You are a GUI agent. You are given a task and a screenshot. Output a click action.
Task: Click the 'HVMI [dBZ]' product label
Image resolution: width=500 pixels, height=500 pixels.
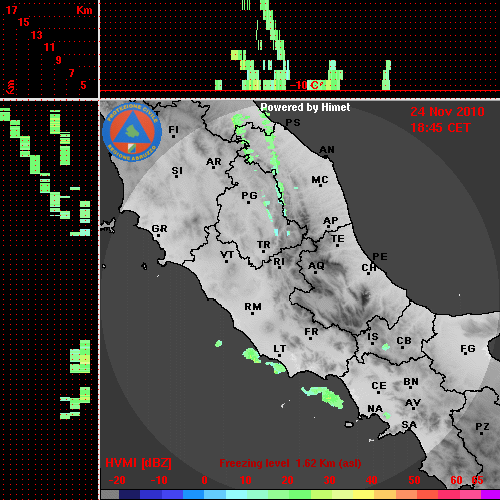[x=138, y=463]
